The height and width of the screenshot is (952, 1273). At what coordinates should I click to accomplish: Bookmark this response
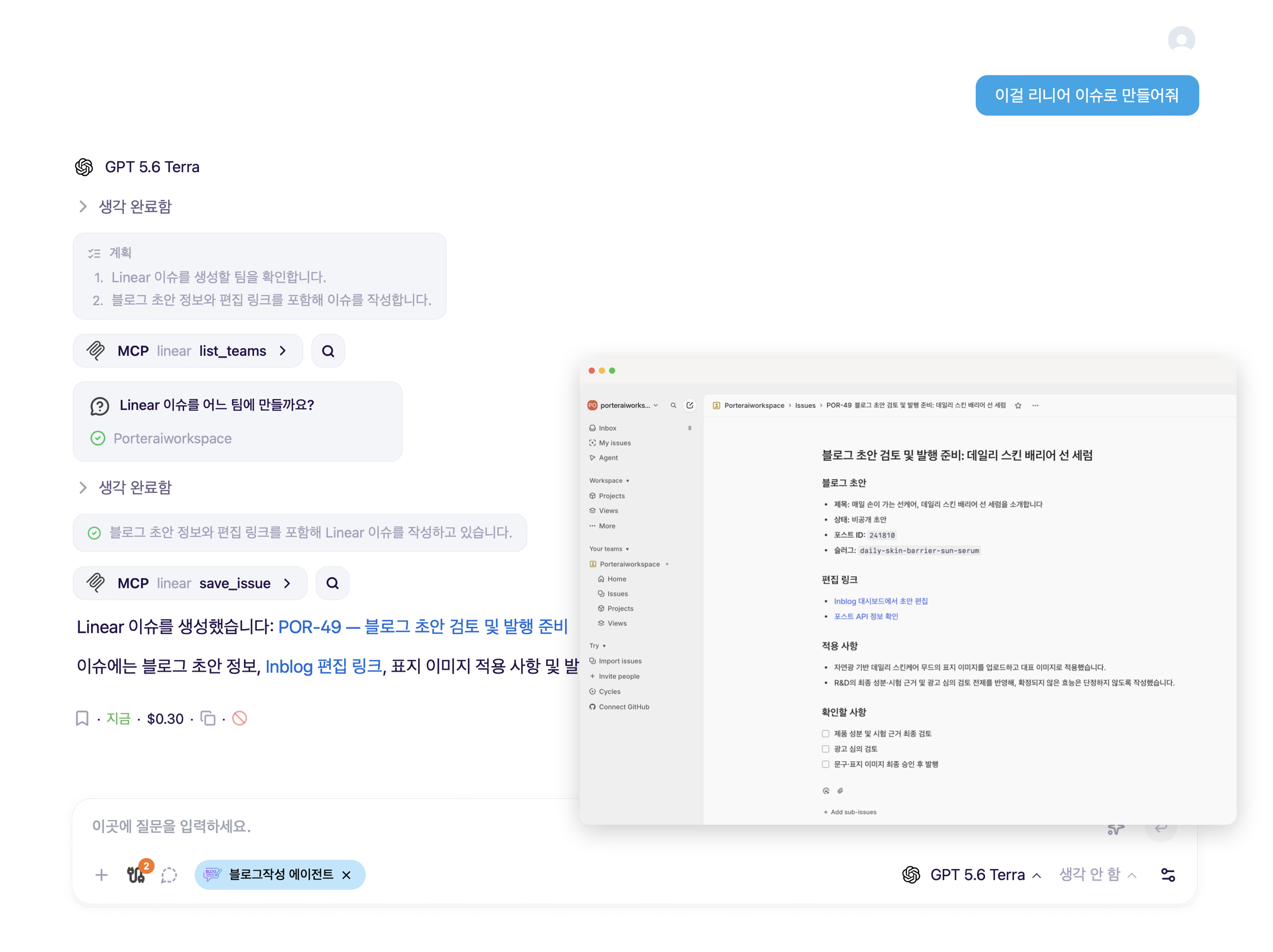pyautogui.click(x=82, y=718)
